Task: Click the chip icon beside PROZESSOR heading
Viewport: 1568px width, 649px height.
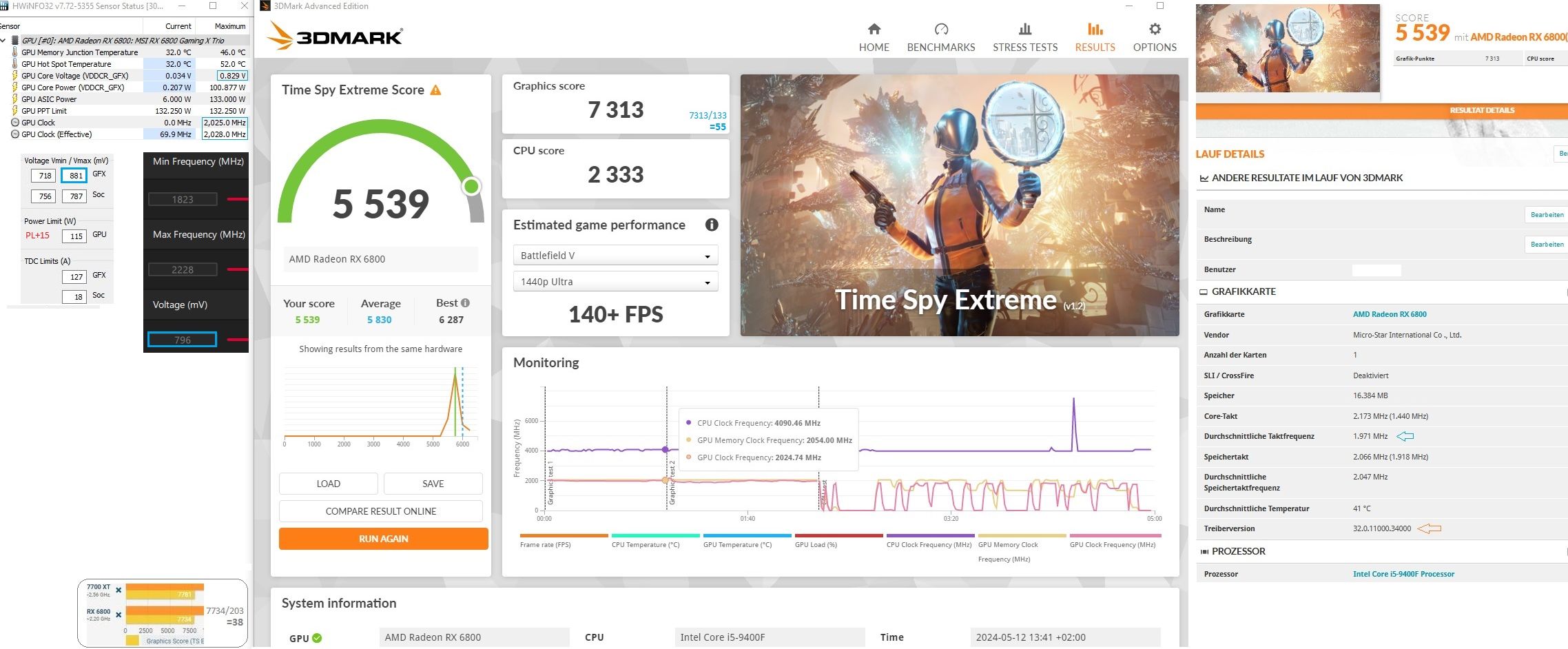Action: tap(1204, 552)
